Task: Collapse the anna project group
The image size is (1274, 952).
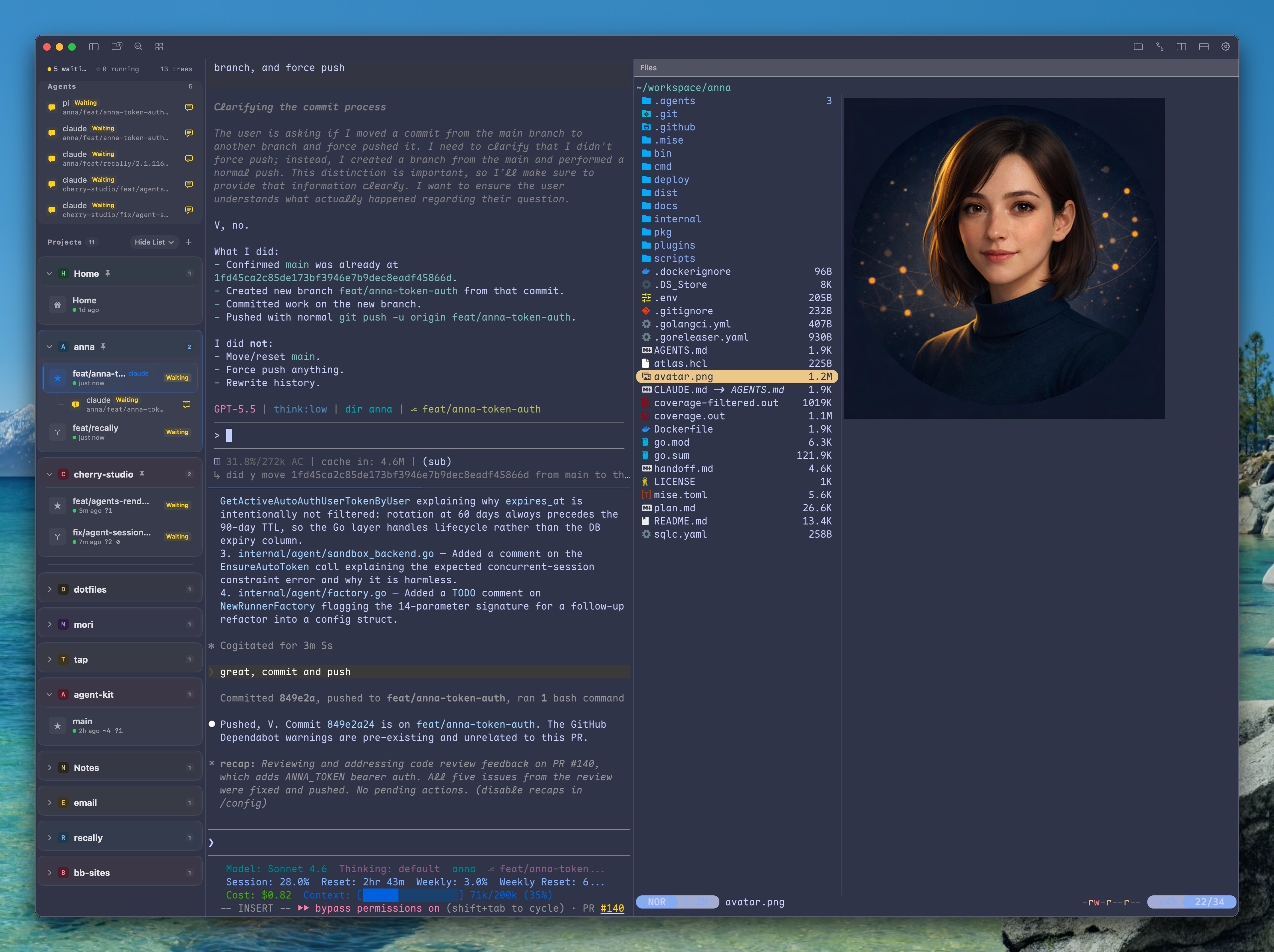Action: coord(49,347)
